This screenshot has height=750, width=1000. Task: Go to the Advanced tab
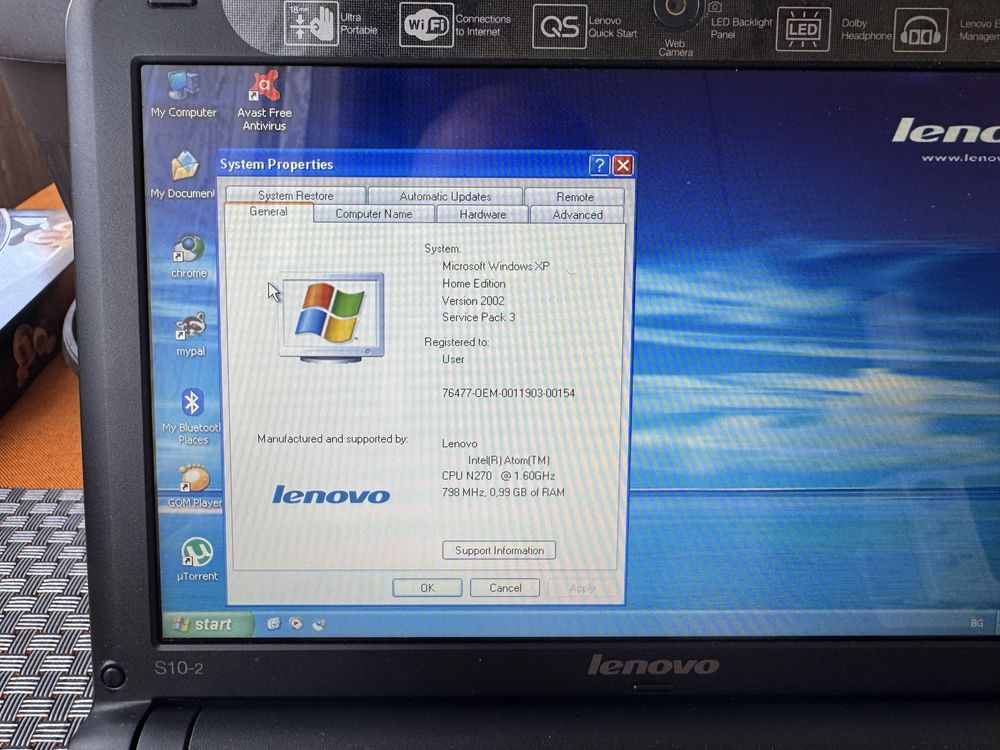[577, 215]
